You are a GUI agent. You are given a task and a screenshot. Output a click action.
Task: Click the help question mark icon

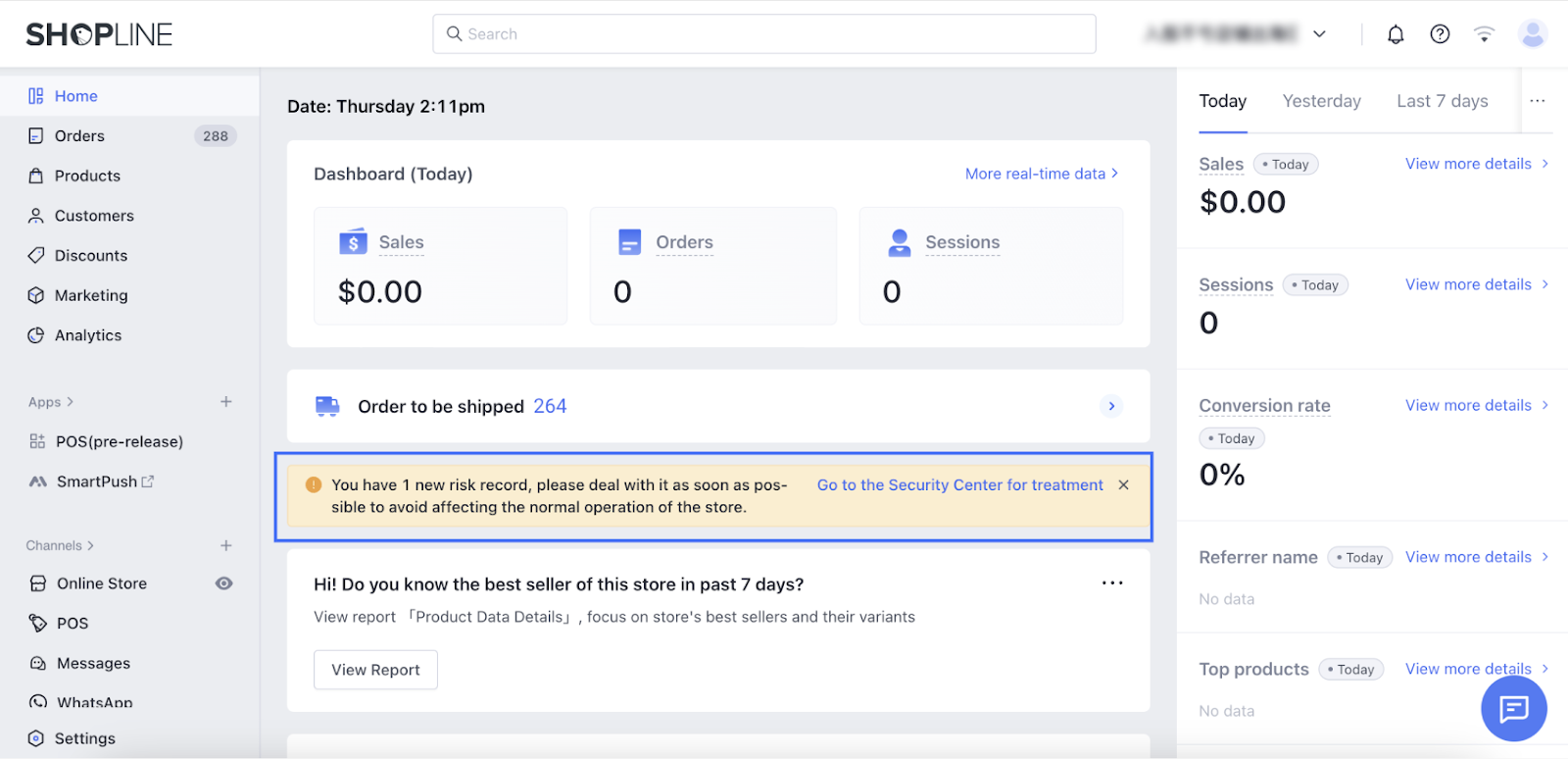pos(1440,34)
